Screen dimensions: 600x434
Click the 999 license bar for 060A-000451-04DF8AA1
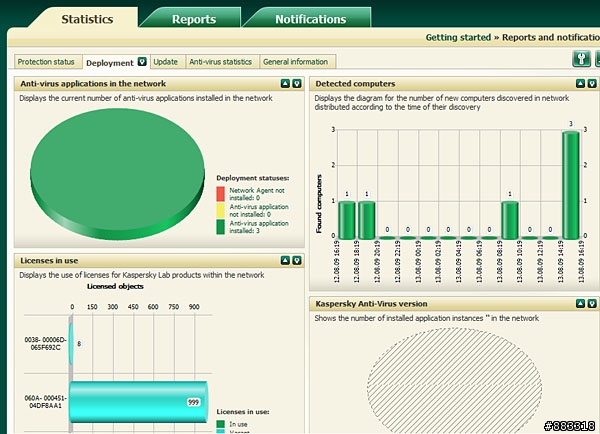point(139,402)
